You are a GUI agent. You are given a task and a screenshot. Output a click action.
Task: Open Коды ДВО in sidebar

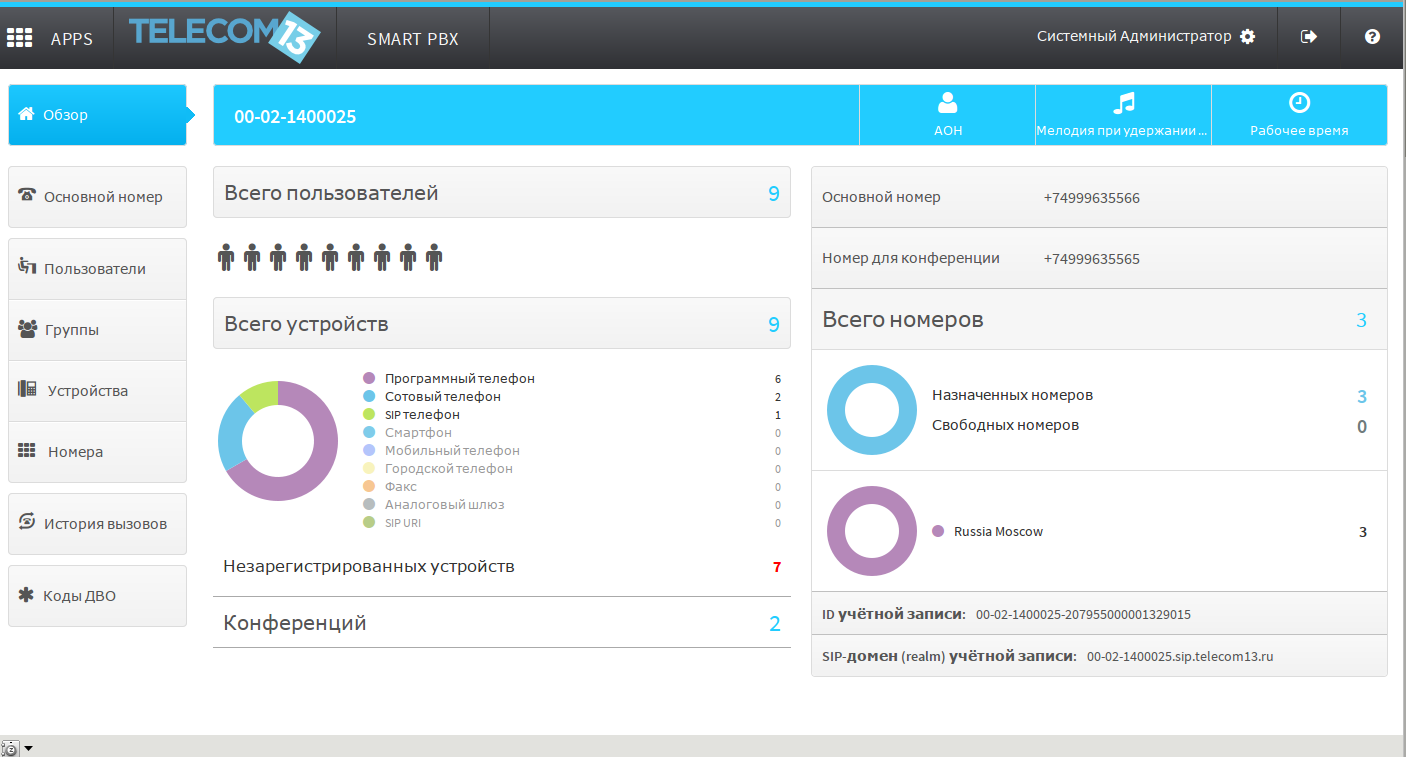97,596
